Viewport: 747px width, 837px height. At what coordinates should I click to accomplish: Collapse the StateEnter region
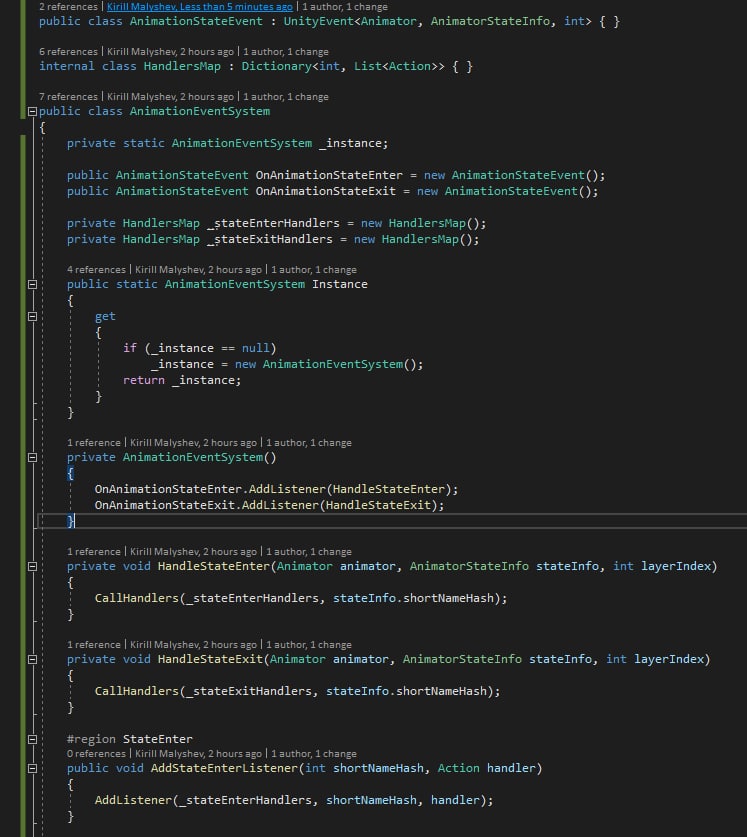tap(32, 739)
